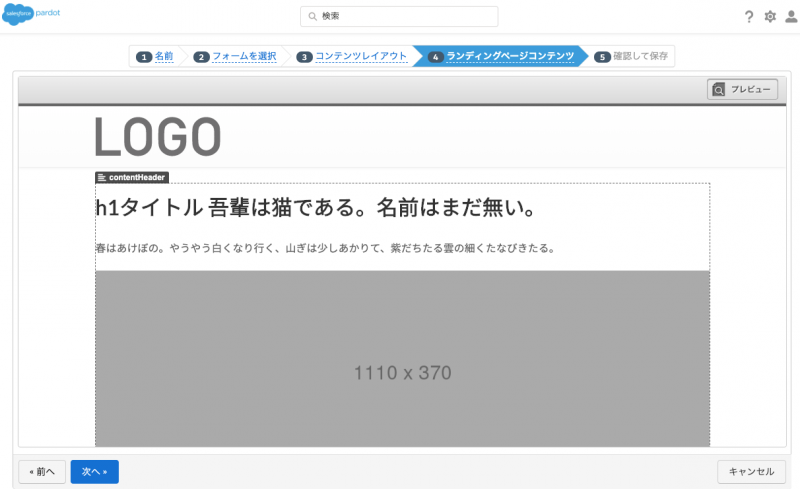Click the キャンセル button
Image resolution: width=800 pixels, height=489 pixels.
tap(751, 472)
